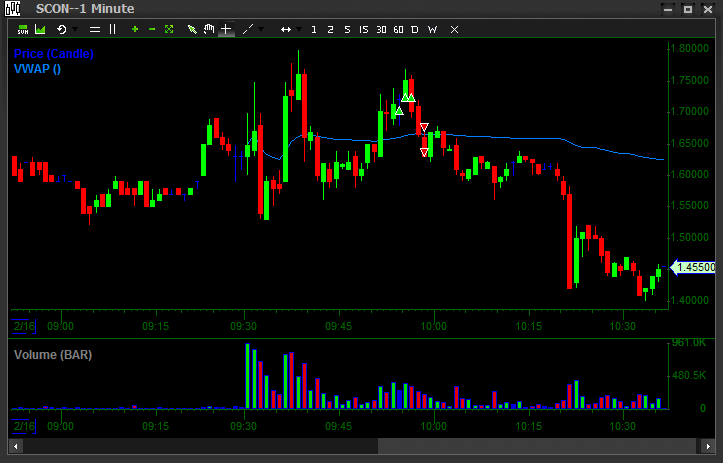The height and width of the screenshot is (463, 723).
Task: Select the pointer arrow tool
Action: click(192, 30)
